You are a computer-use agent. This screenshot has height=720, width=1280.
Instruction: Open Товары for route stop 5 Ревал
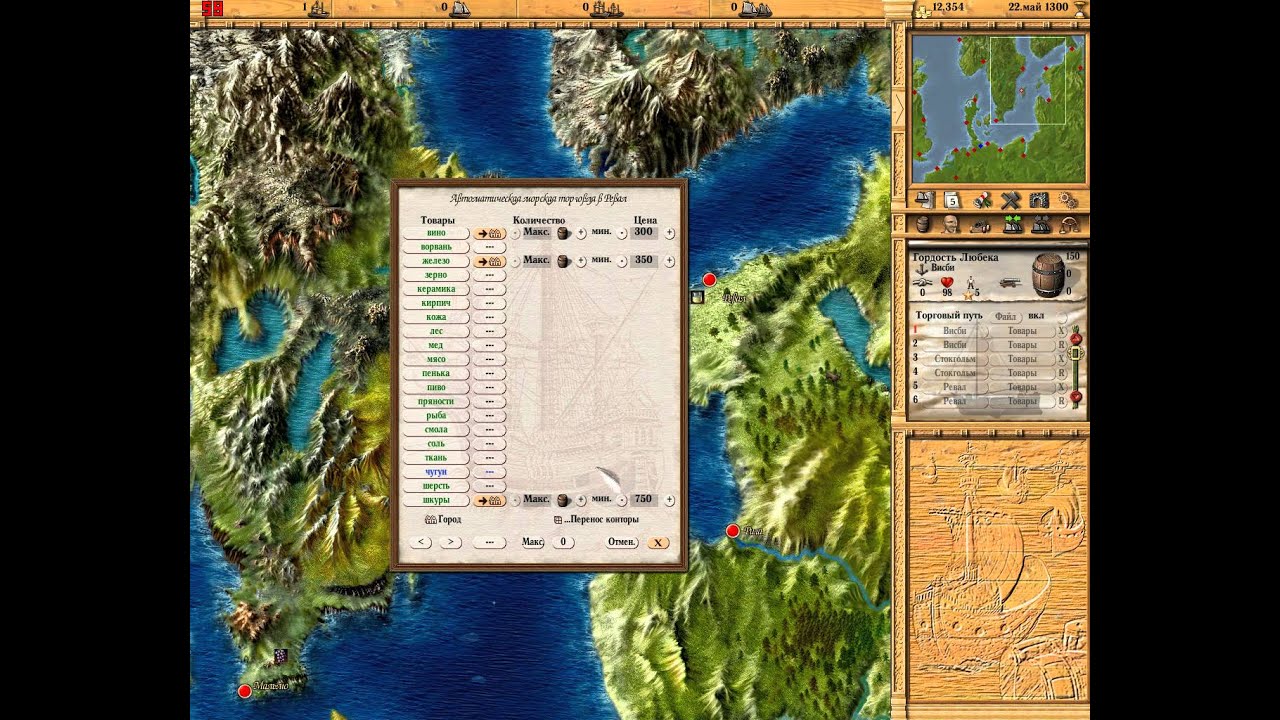coord(1022,387)
